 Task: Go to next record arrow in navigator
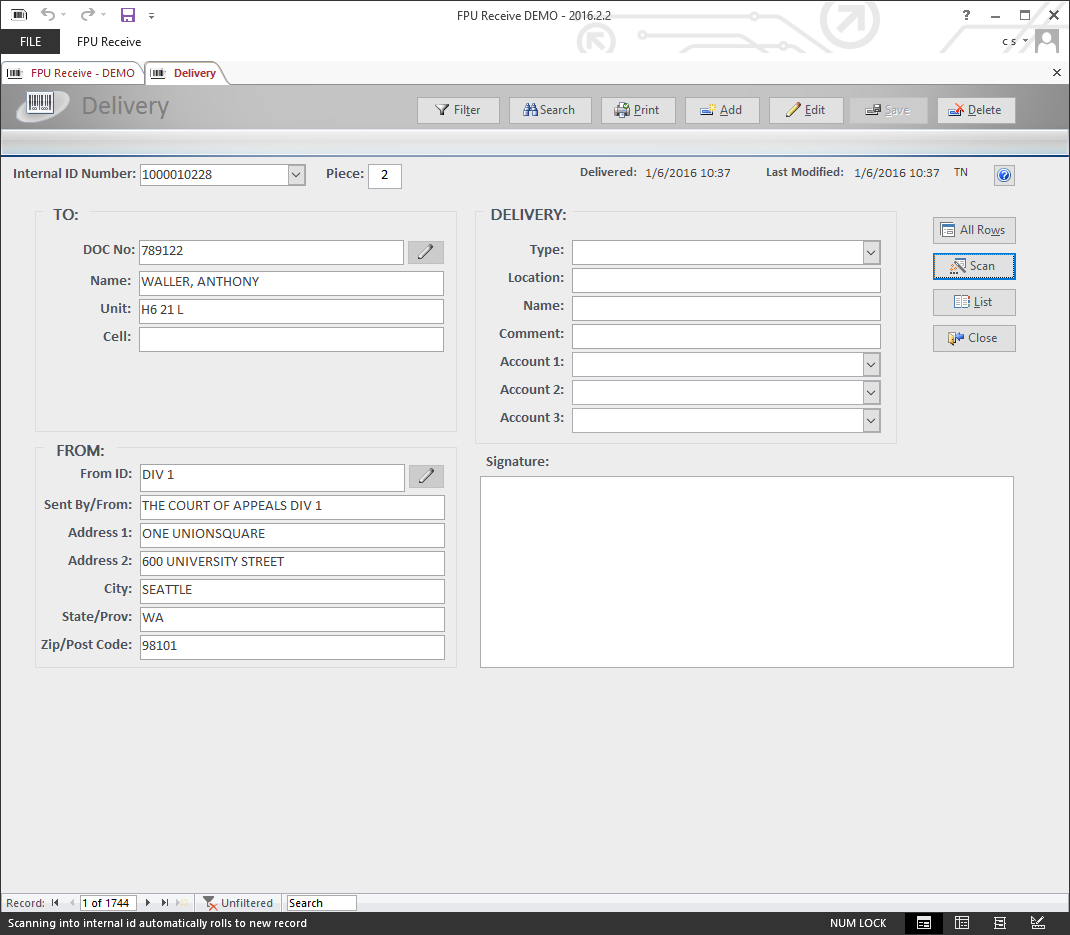[x=148, y=903]
